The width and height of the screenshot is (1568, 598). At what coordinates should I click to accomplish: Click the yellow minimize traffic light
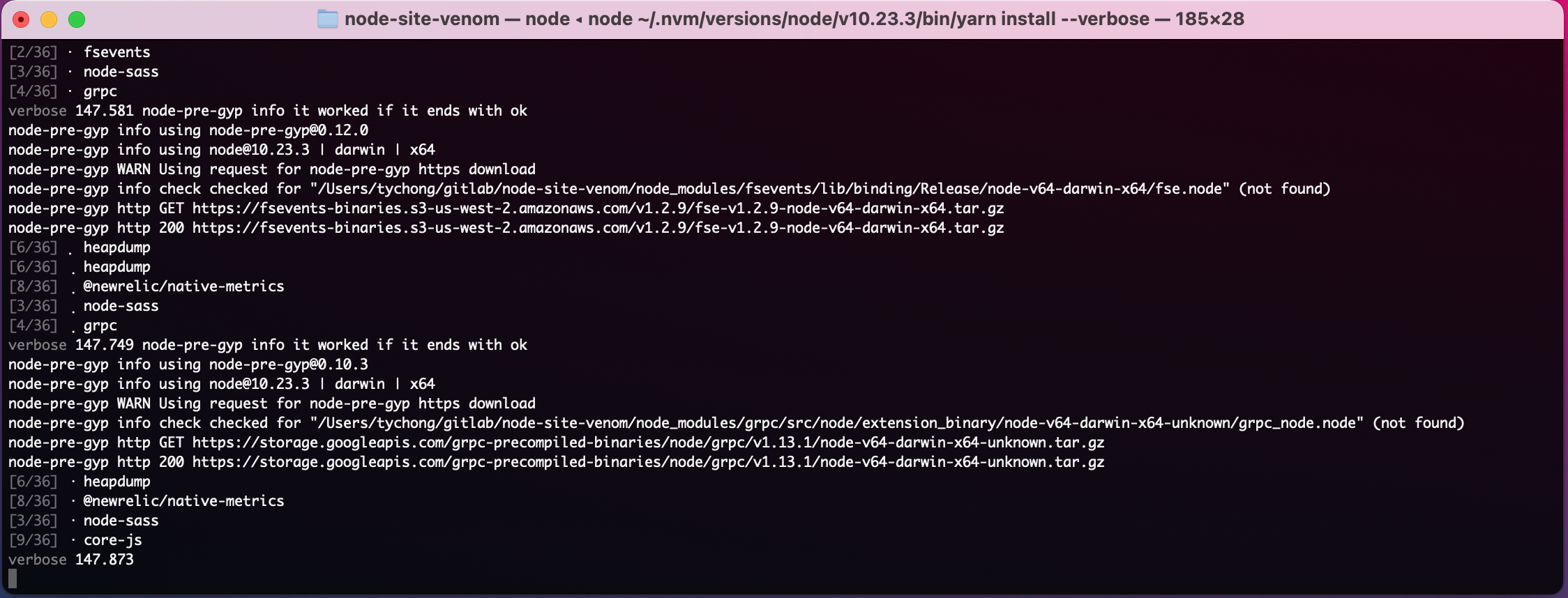(49, 19)
